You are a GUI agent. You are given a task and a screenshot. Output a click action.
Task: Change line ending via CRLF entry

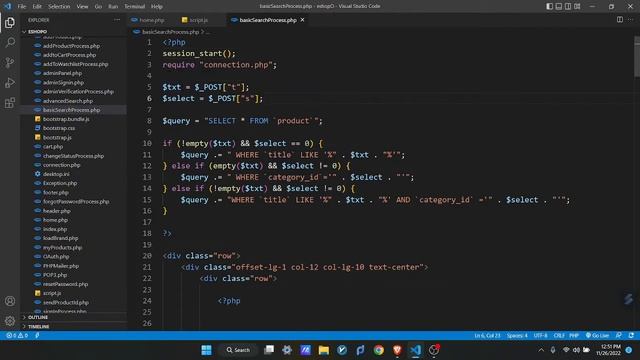coord(559,336)
